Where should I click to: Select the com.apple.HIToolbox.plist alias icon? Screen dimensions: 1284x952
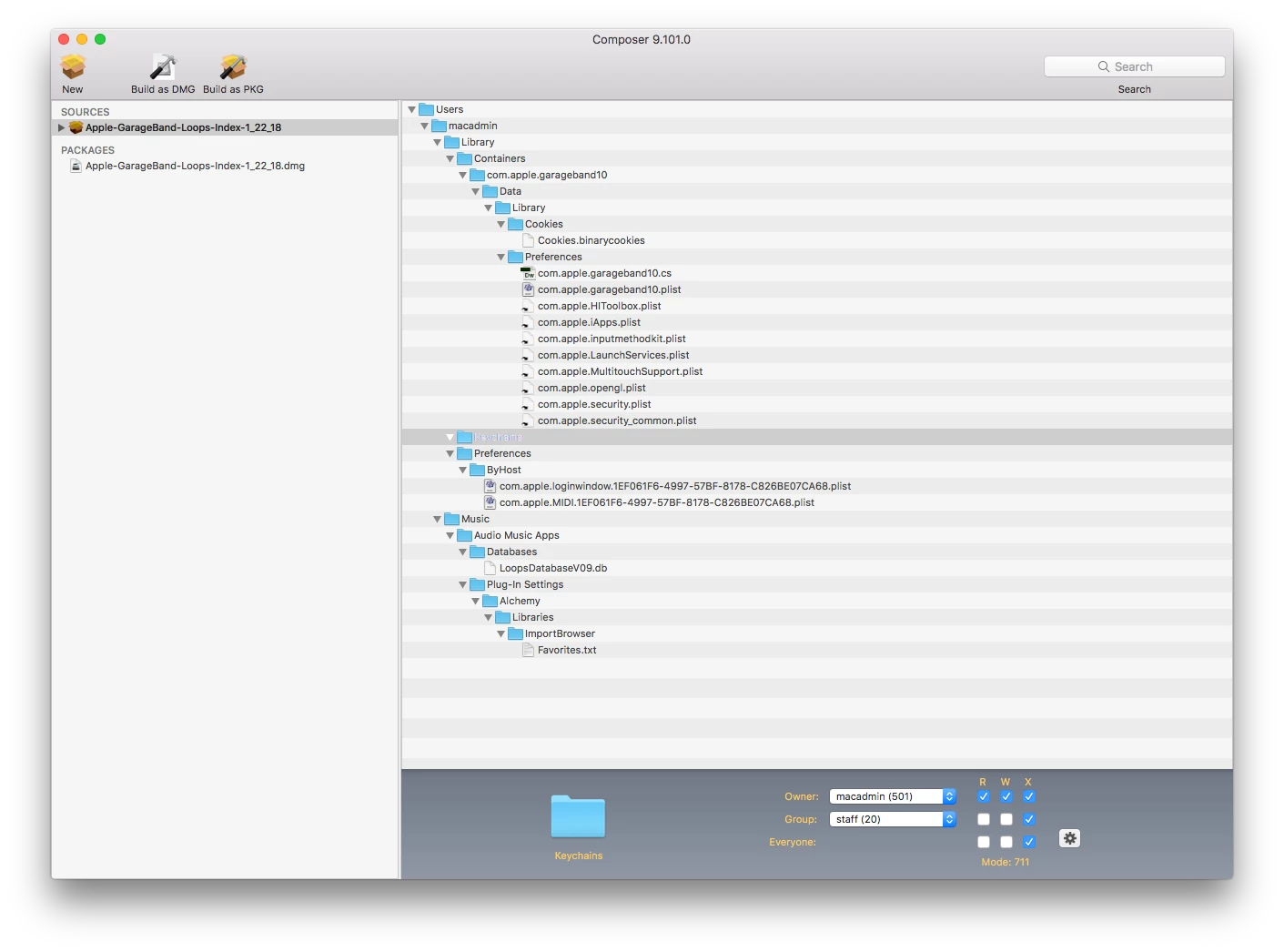click(x=528, y=306)
